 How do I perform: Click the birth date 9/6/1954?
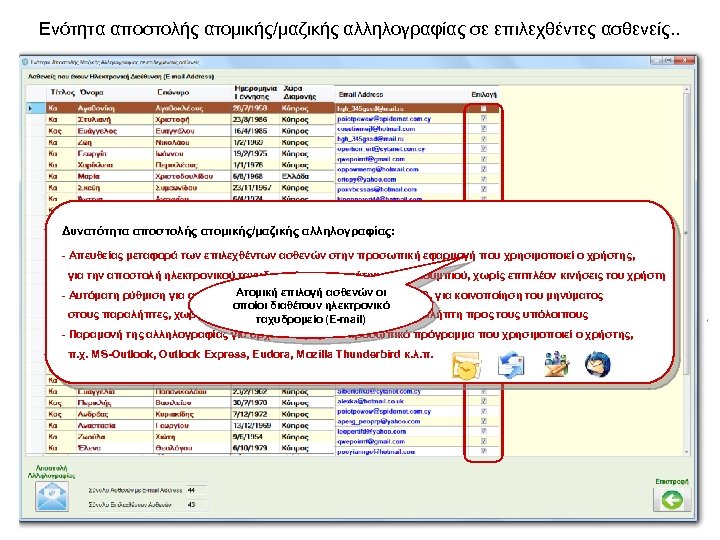click(247, 437)
